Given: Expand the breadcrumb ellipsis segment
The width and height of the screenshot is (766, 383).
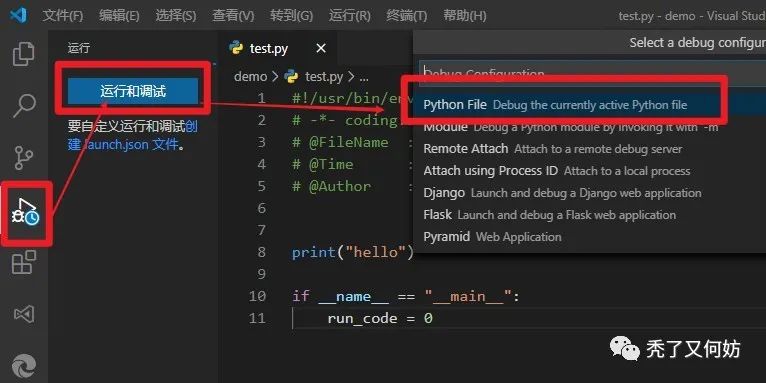Looking at the screenshot, I should tap(364, 77).
